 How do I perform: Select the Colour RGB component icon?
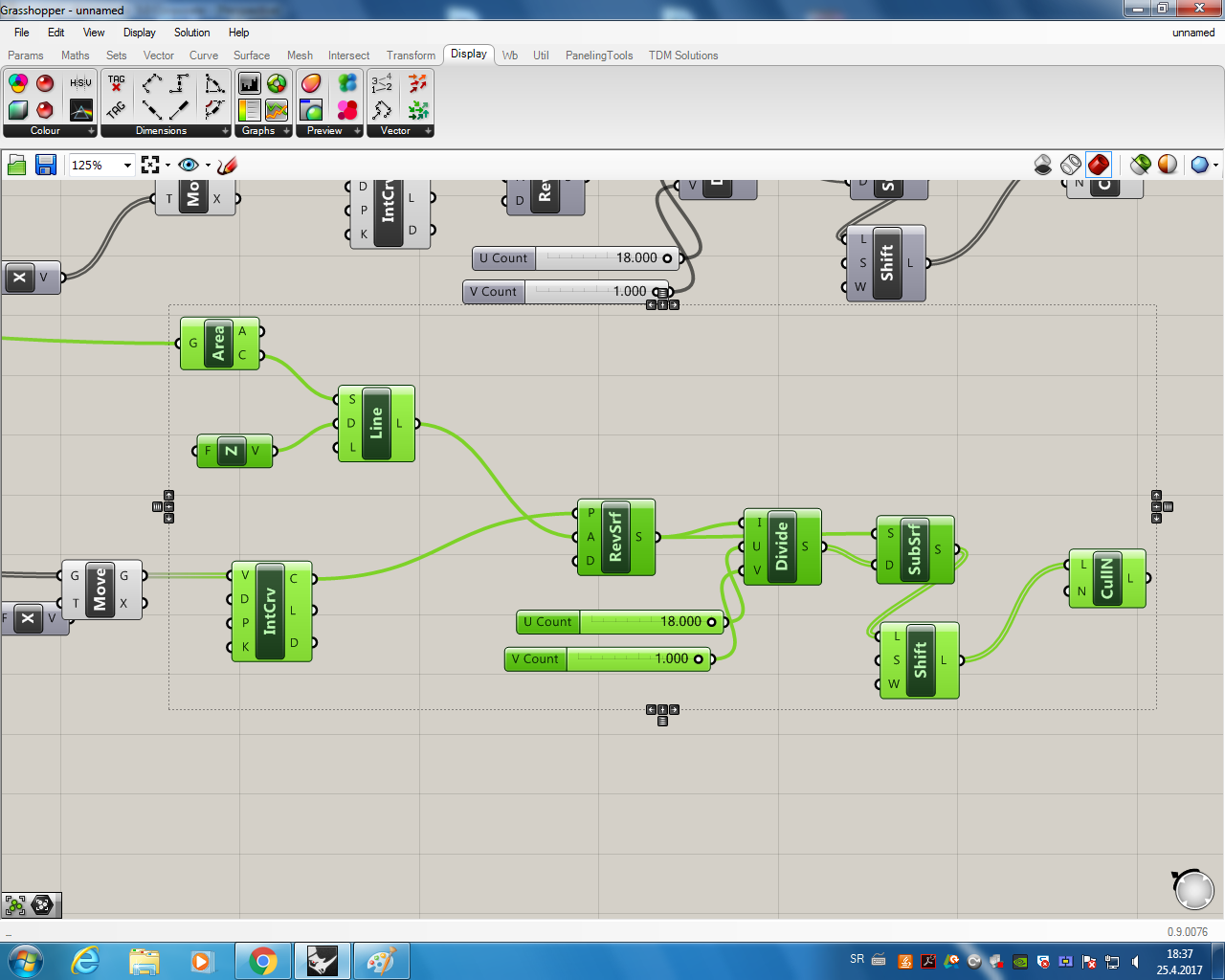[x=18, y=83]
